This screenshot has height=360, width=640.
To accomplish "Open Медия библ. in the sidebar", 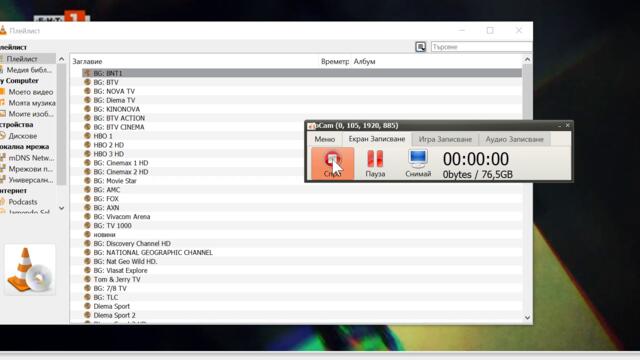I will [28, 70].
